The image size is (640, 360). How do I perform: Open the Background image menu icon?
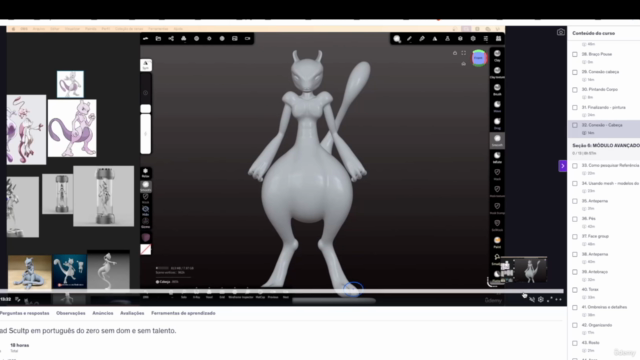235,38
